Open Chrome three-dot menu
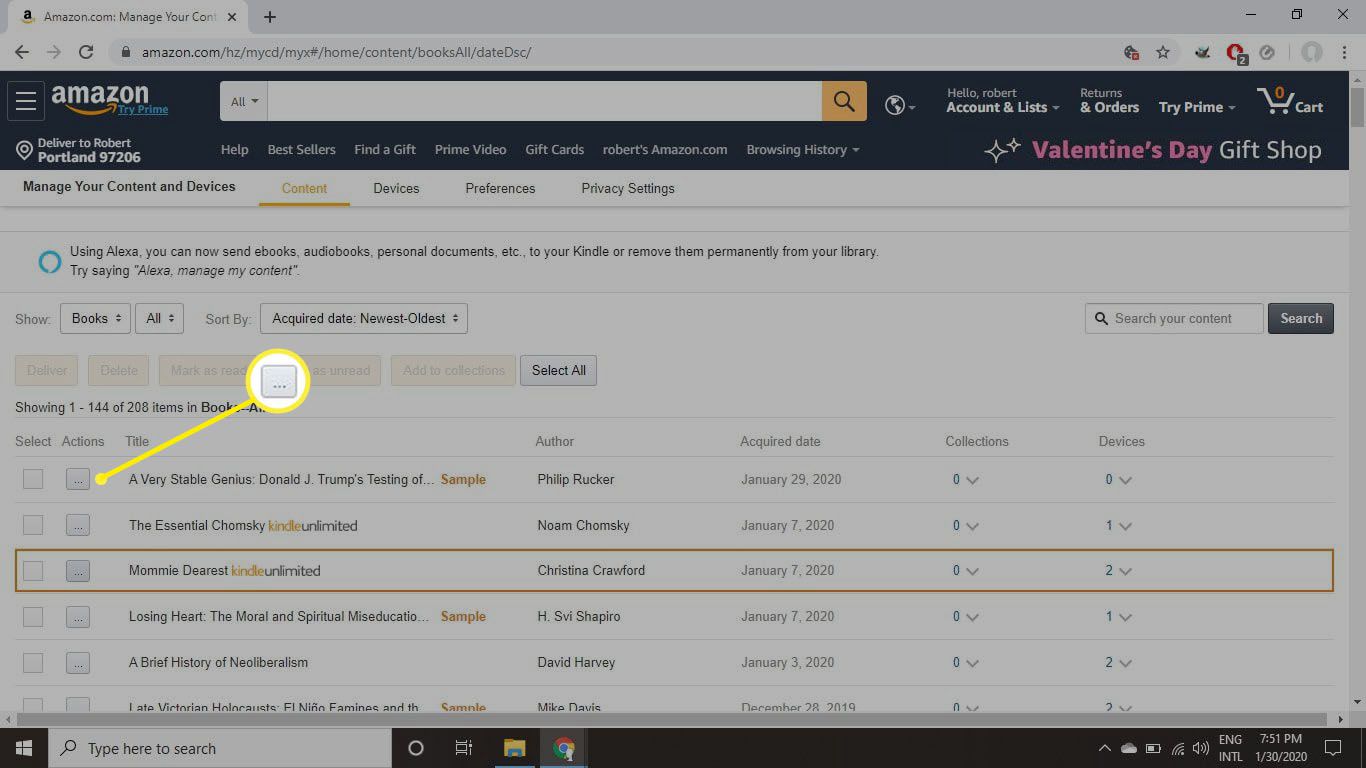Image resolution: width=1366 pixels, height=768 pixels. (1346, 52)
